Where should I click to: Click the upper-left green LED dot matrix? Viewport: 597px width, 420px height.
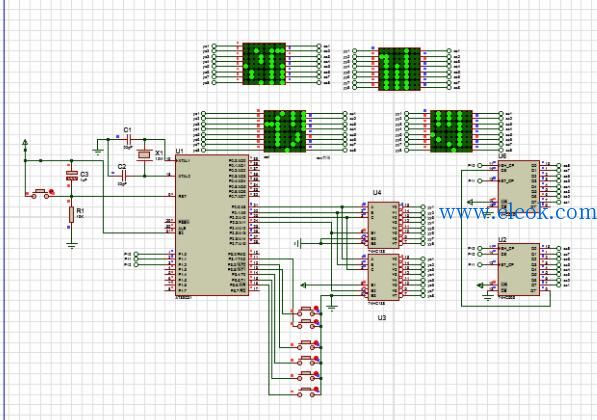[264, 64]
